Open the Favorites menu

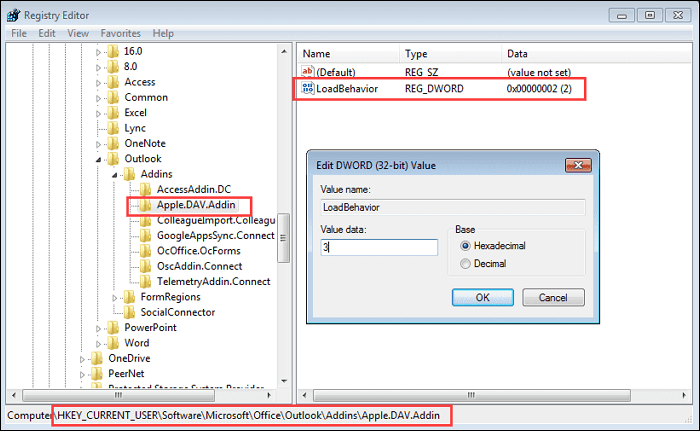120,33
